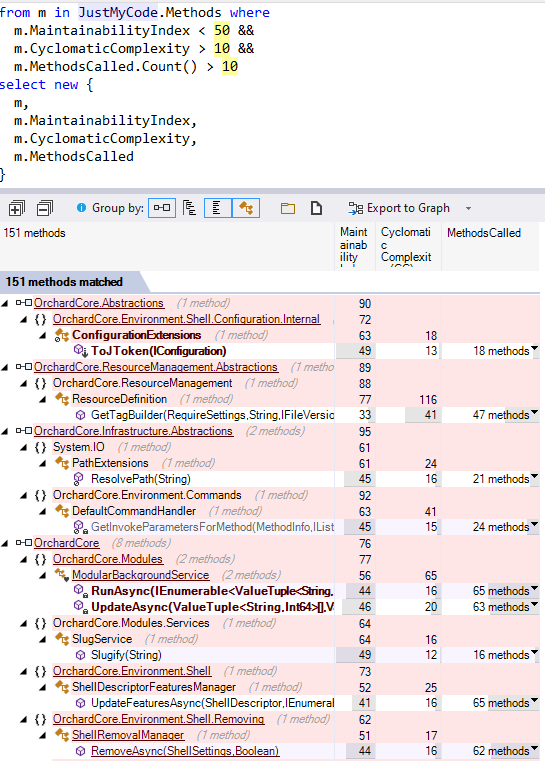
Task: Collapse OrchardCore.ResourceManagement.Abstractions assembly node
Action: click(x=5, y=367)
